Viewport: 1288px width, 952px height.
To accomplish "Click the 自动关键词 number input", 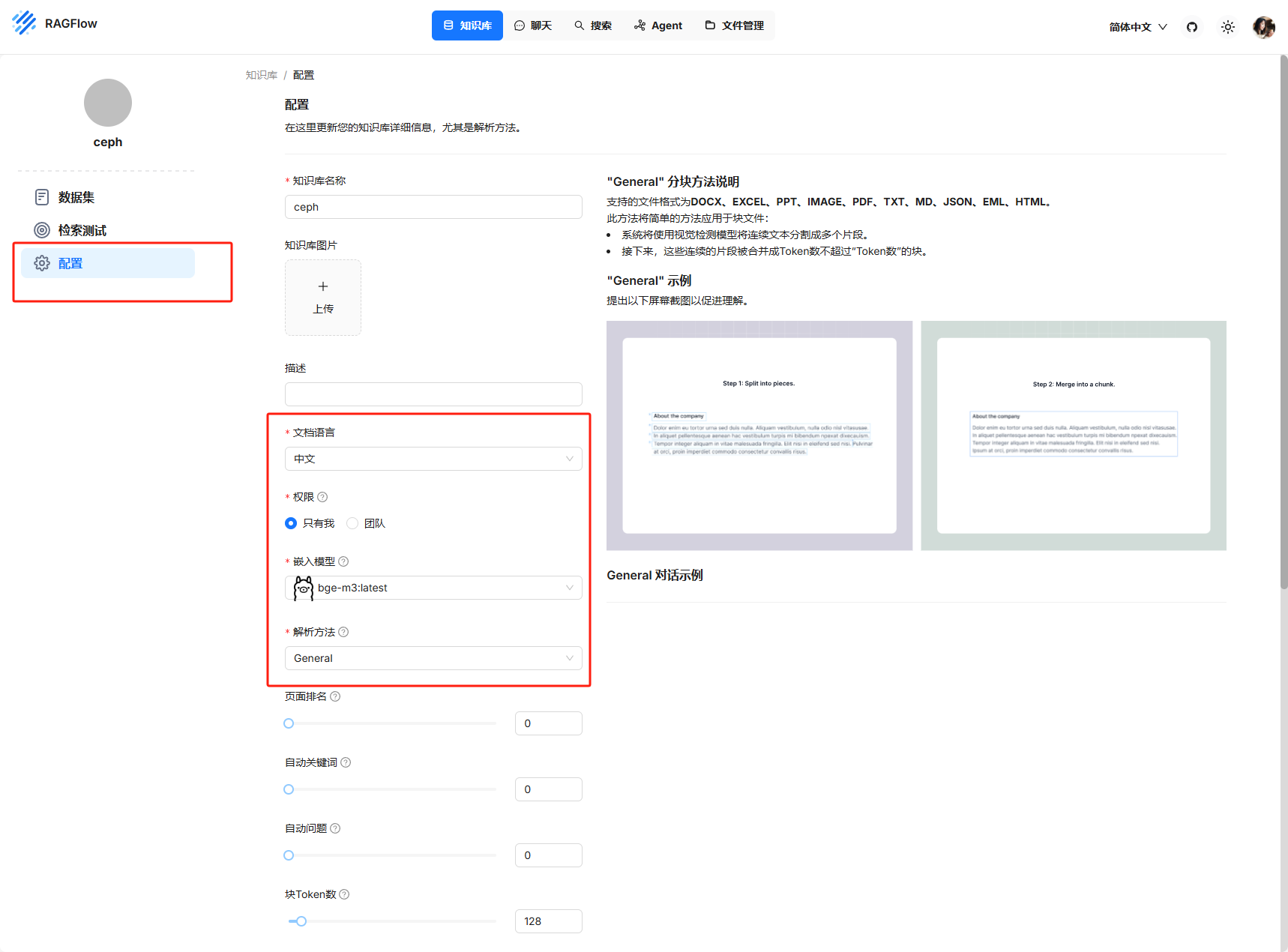I will [549, 789].
